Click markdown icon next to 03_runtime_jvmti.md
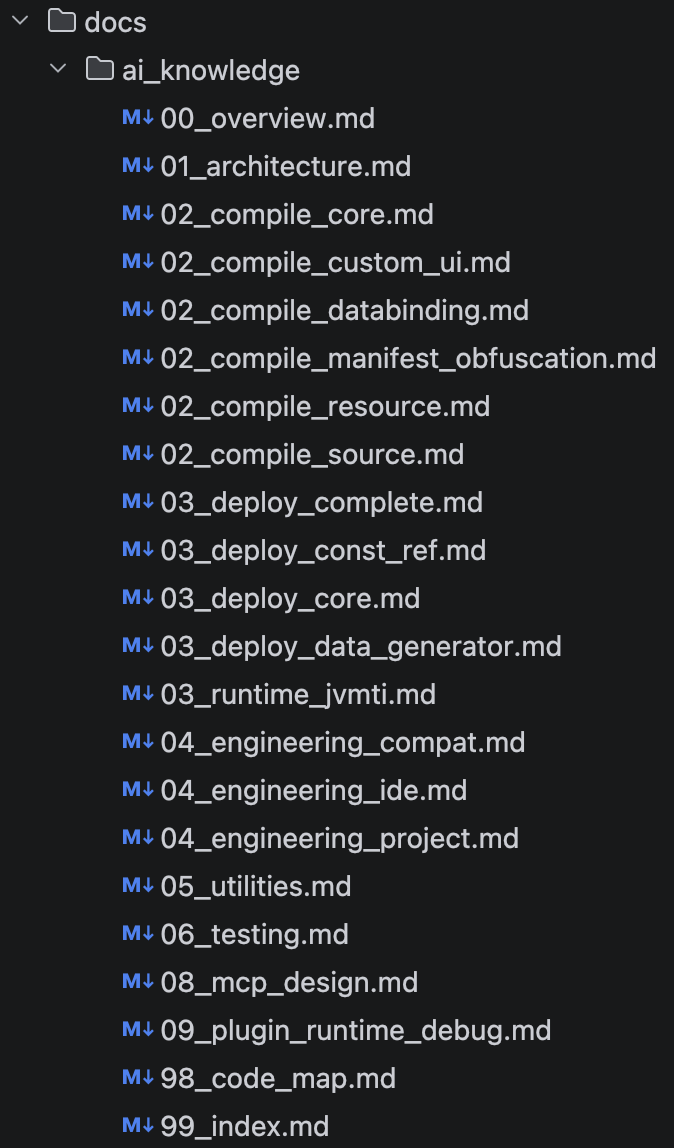Screen dimensions: 674x1148 [x=137, y=694]
